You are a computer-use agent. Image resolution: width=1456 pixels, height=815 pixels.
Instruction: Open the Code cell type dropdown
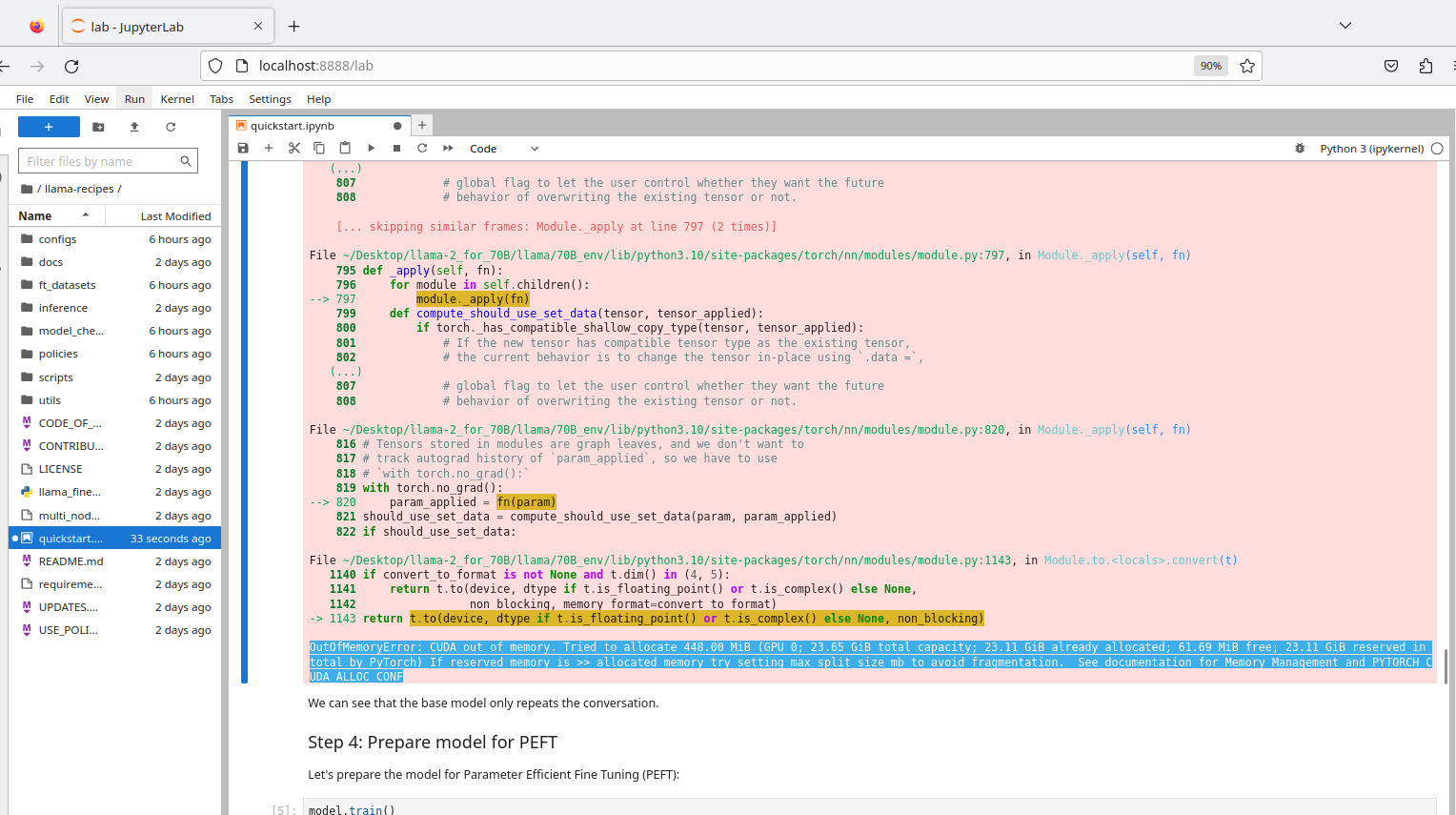[x=503, y=148]
